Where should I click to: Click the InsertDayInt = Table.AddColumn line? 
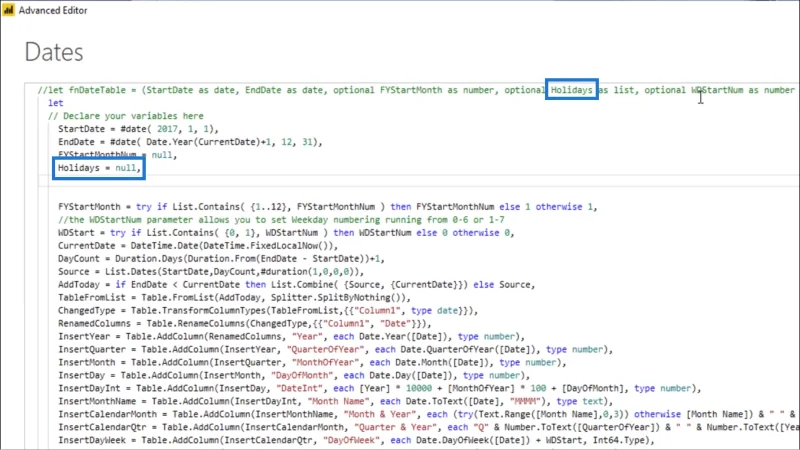pyautogui.click(x=380, y=388)
